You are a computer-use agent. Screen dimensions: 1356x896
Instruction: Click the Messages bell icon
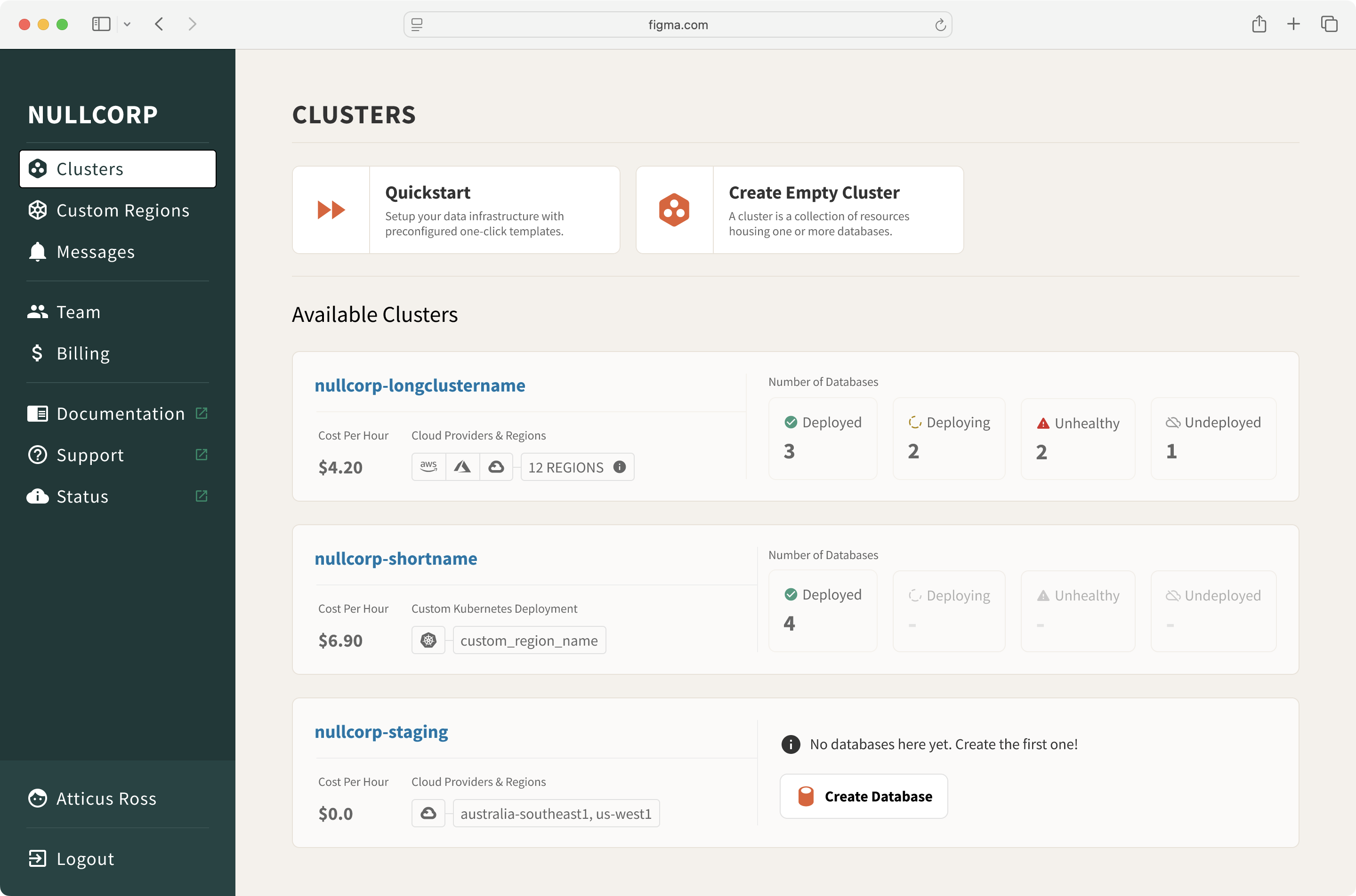tap(37, 251)
